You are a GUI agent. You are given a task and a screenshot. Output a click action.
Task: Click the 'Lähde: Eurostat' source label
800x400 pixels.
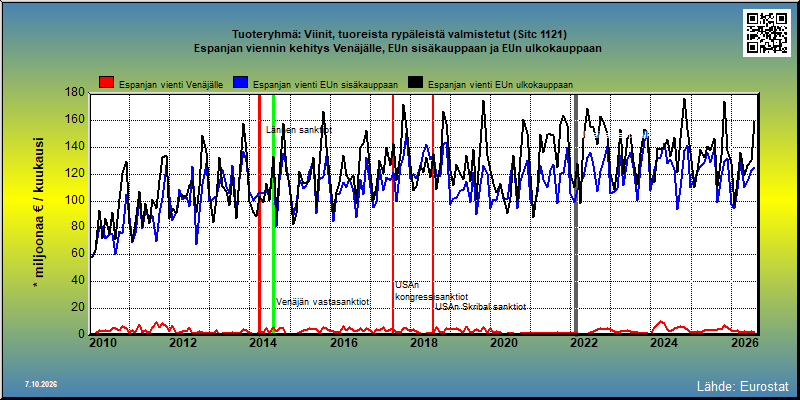point(742,385)
